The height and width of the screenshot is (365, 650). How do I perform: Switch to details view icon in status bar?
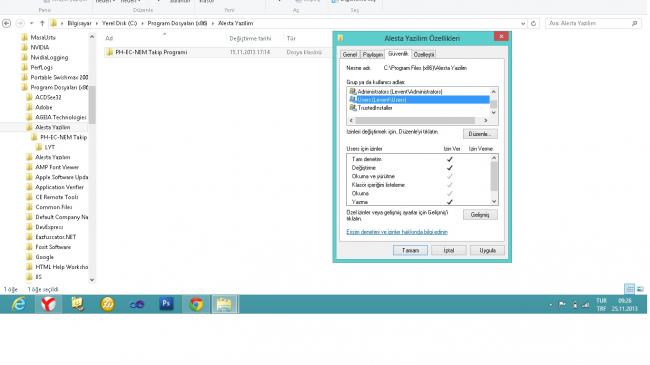[x=629, y=289]
